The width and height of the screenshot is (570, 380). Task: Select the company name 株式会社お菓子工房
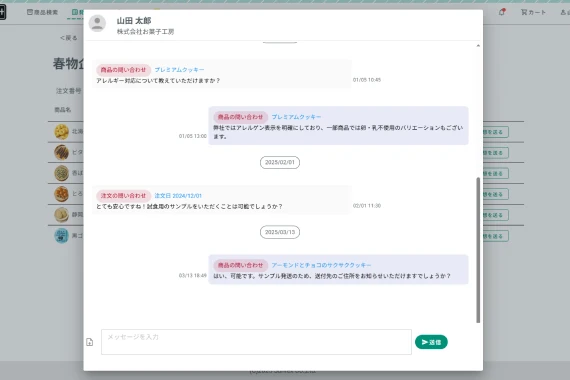[145, 32]
